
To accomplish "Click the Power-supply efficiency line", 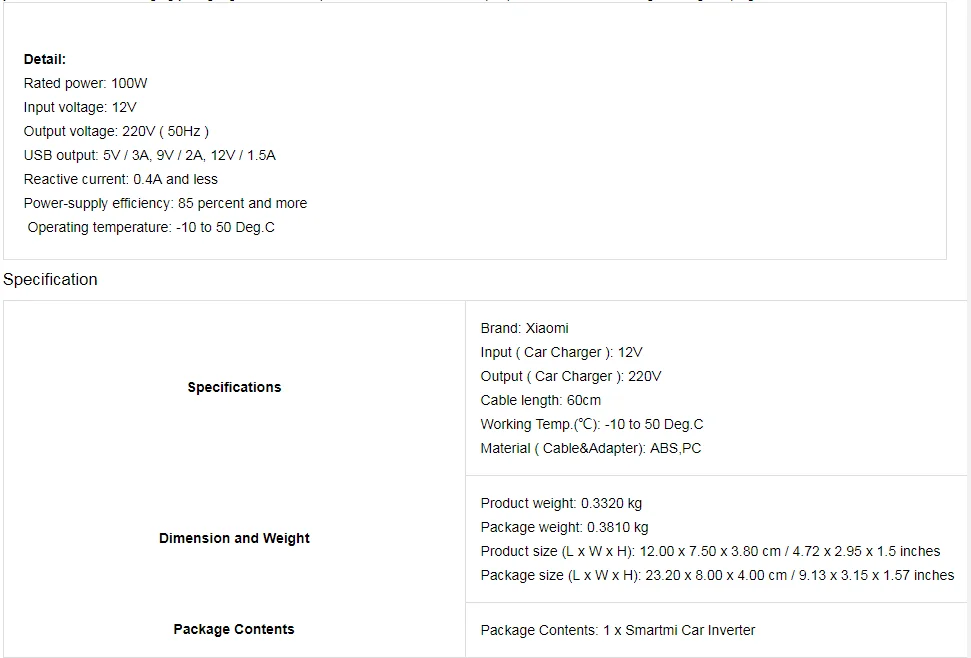I will [x=165, y=204].
